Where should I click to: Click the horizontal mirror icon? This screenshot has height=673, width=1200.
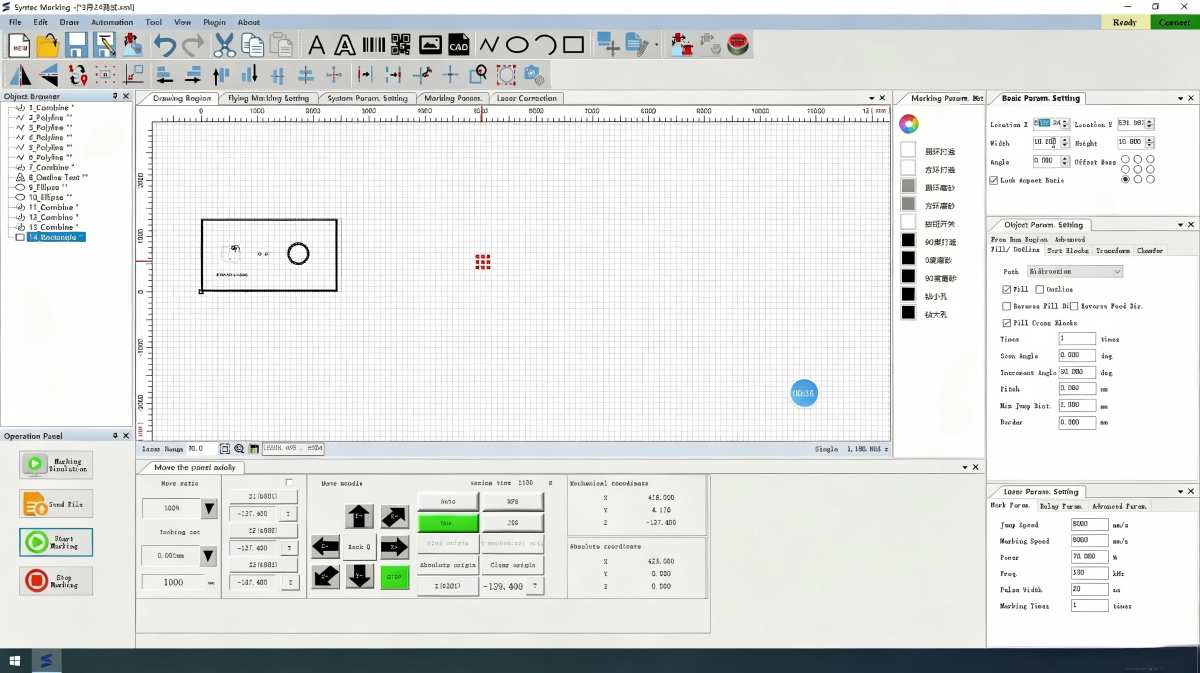20,74
